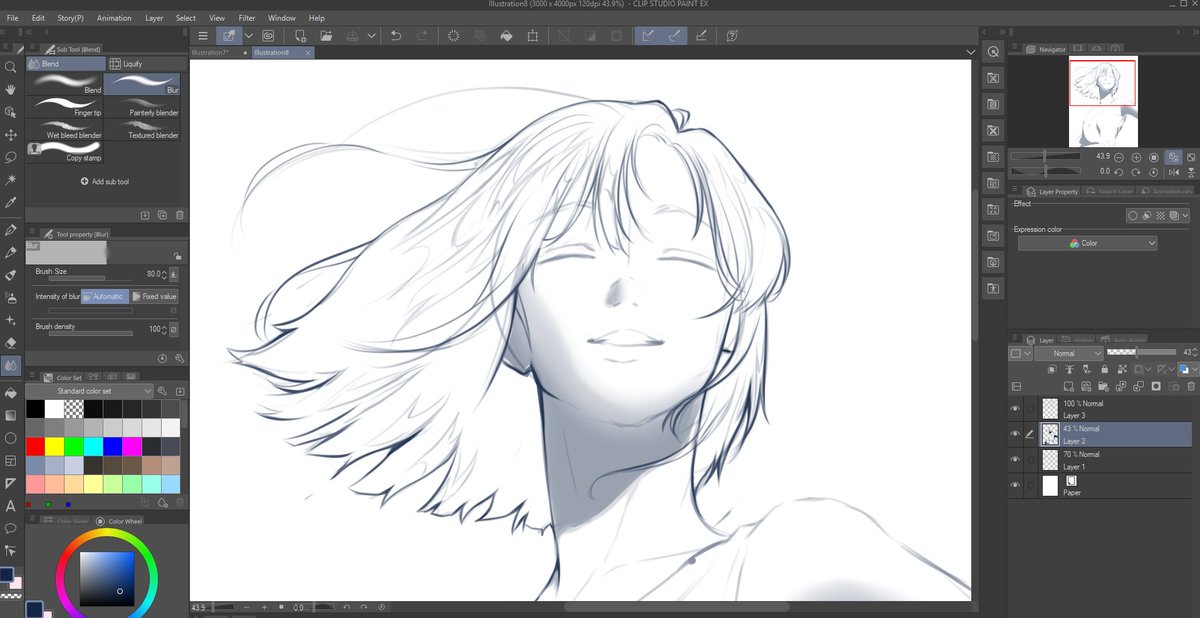Choose the Copy stamp sub tool
The height and width of the screenshot is (618, 1200).
tap(66, 151)
